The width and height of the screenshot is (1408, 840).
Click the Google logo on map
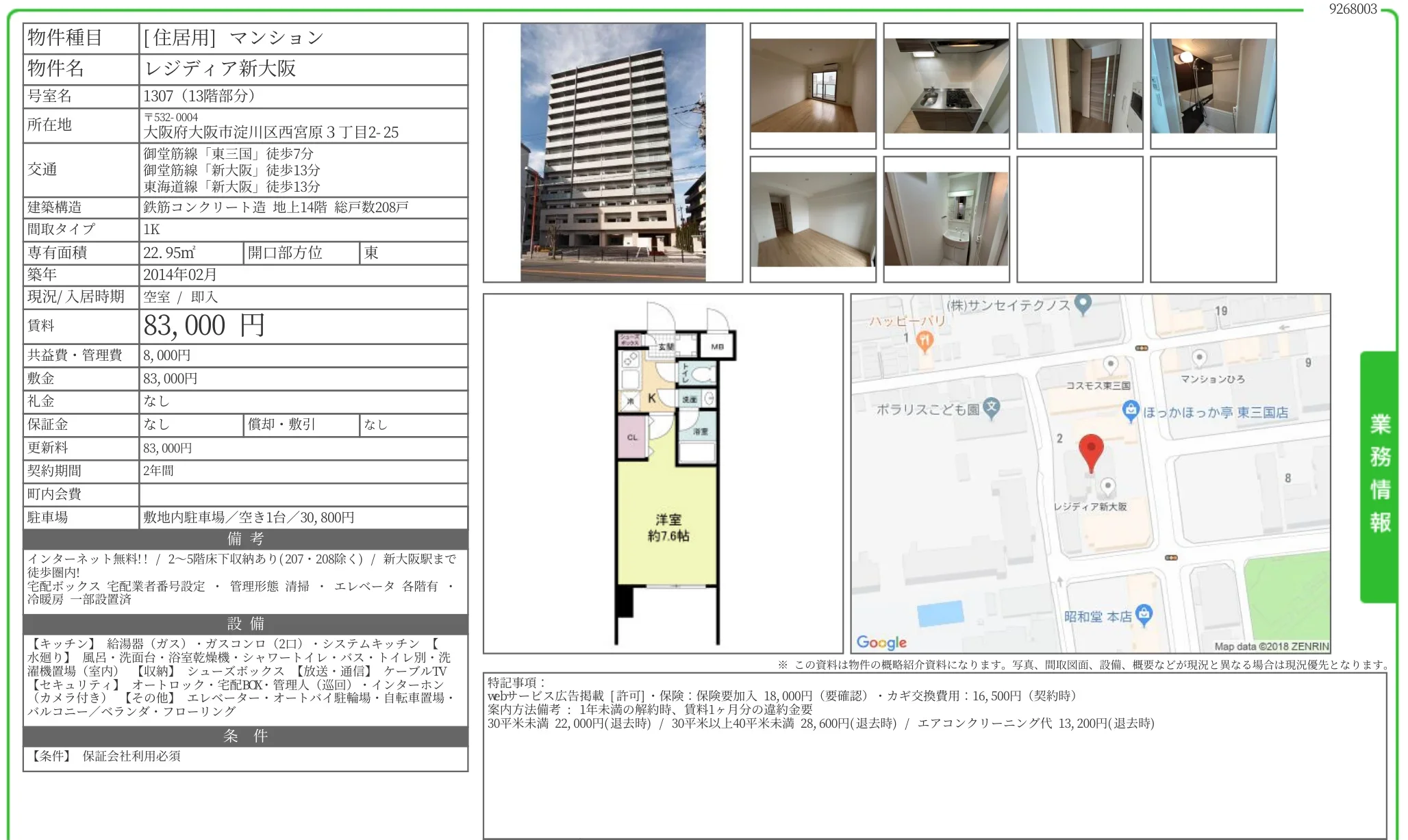point(881,642)
